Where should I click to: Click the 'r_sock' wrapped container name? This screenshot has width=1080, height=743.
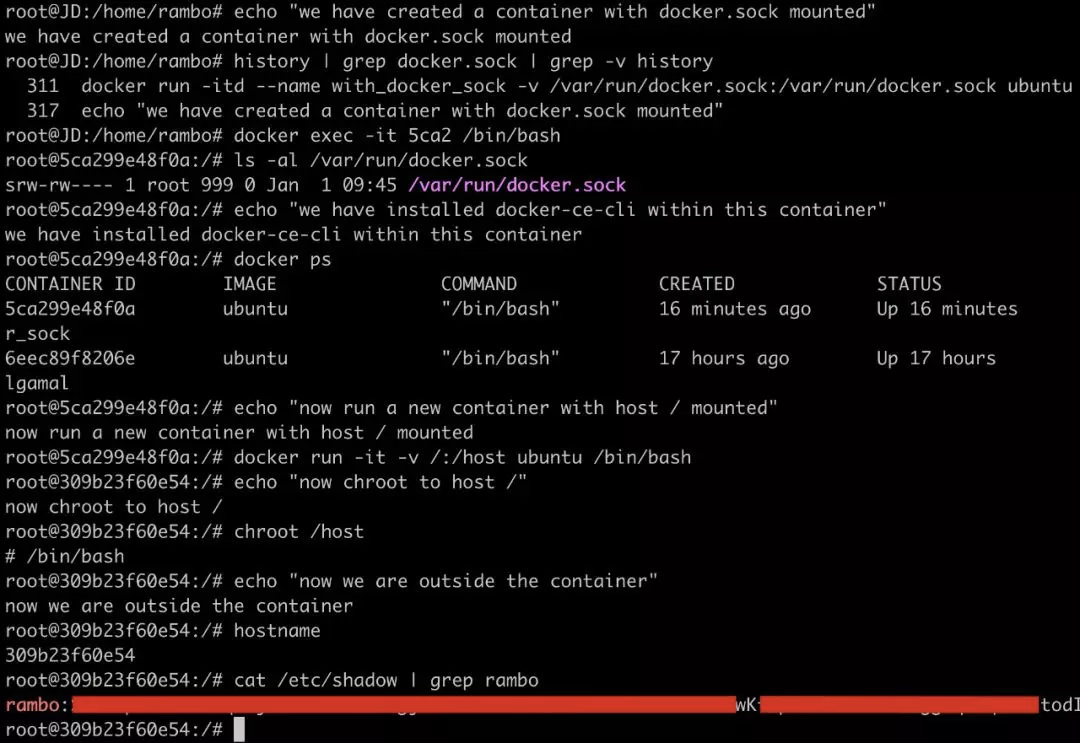[x=37, y=333]
